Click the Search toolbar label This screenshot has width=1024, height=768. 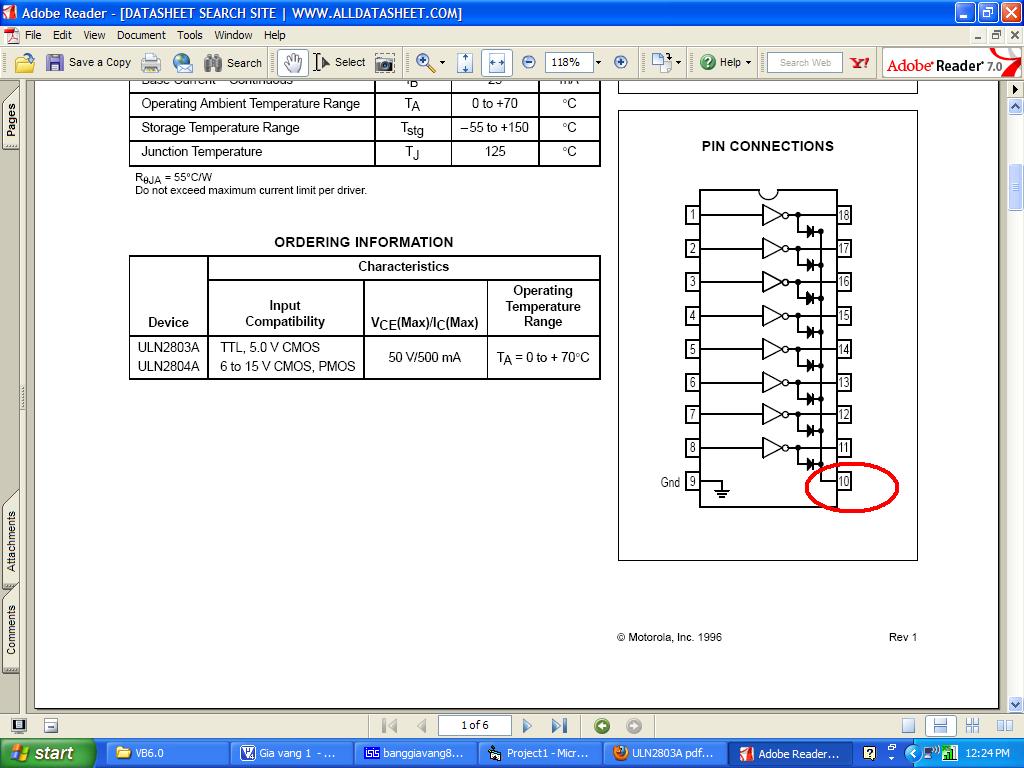[x=244, y=63]
